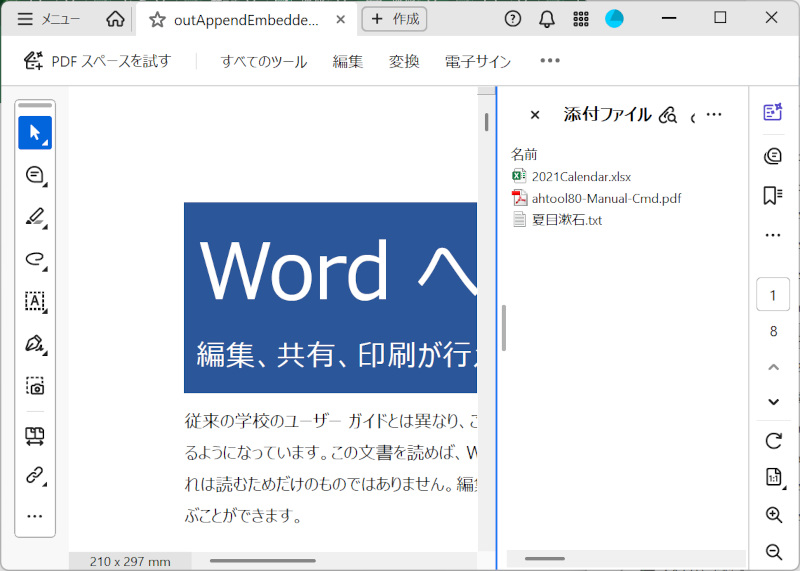800x571 pixels.
Task: Open すべてのツール menu
Action: [x=264, y=62]
